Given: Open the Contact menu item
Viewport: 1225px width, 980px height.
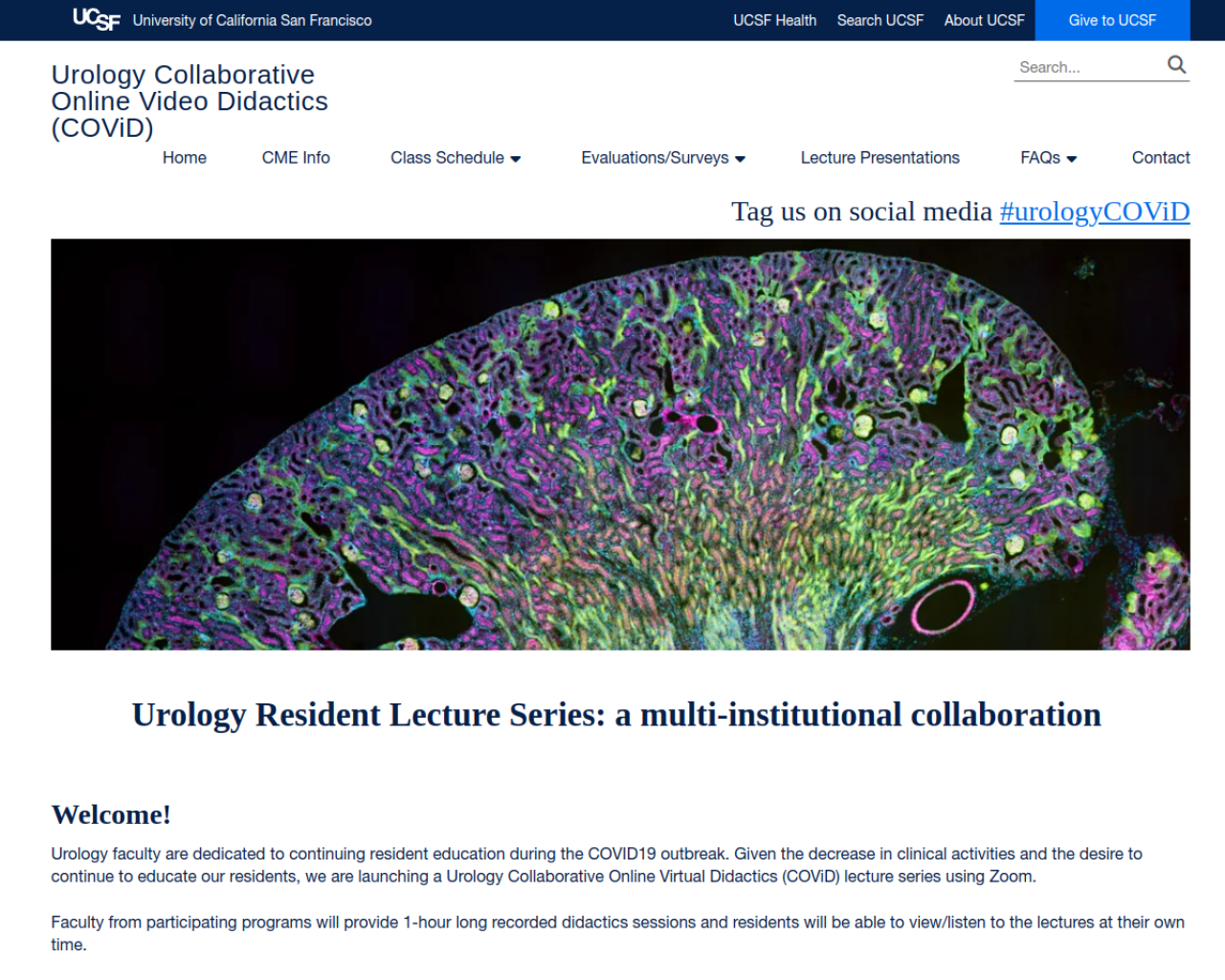Looking at the screenshot, I should (1161, 158).
